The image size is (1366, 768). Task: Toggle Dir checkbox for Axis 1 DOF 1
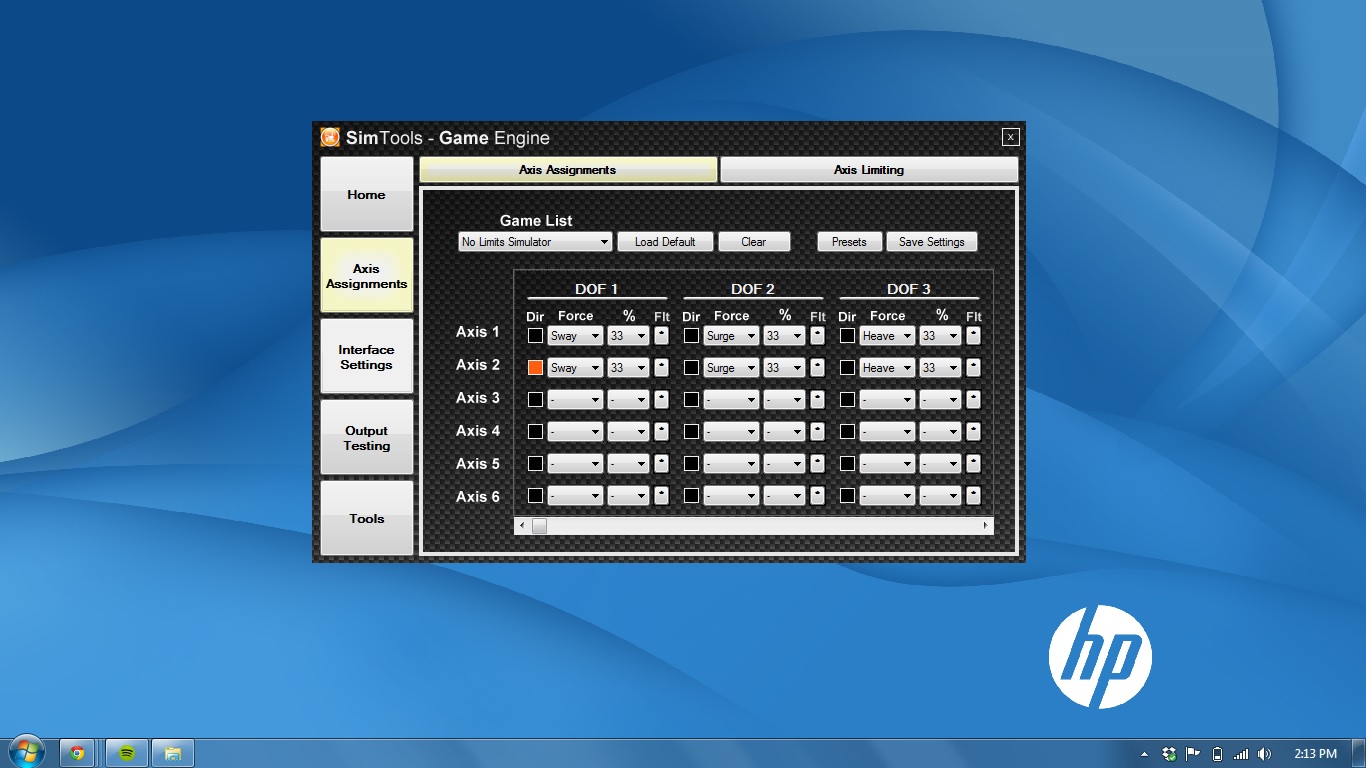pyautogui.click(x=535, y=336)
